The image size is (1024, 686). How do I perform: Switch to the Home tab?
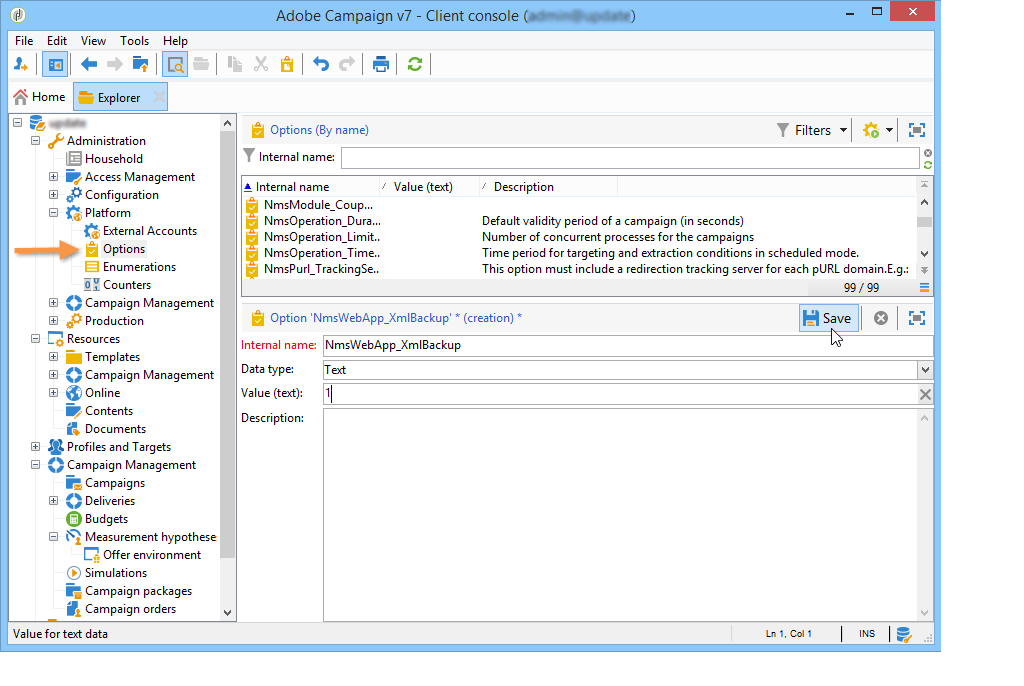(x=40, y=97)
